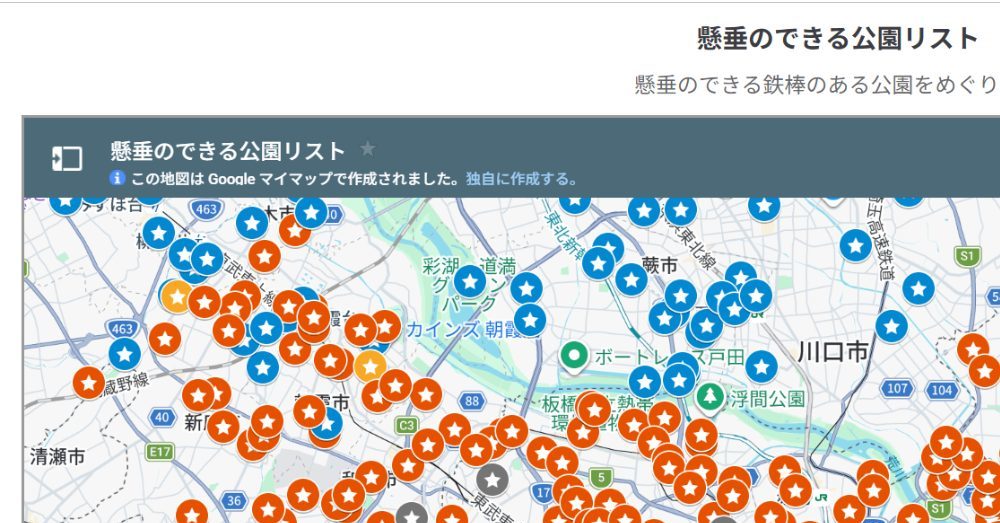1000x523 pixels.
Task: Open the map legend sidebar panel icon
Action: 67,158
